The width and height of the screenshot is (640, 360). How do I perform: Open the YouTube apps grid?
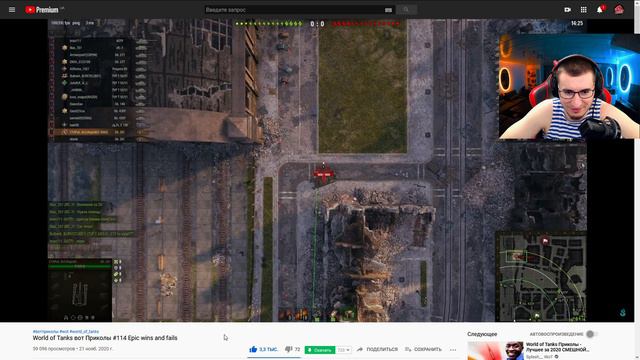584,9
